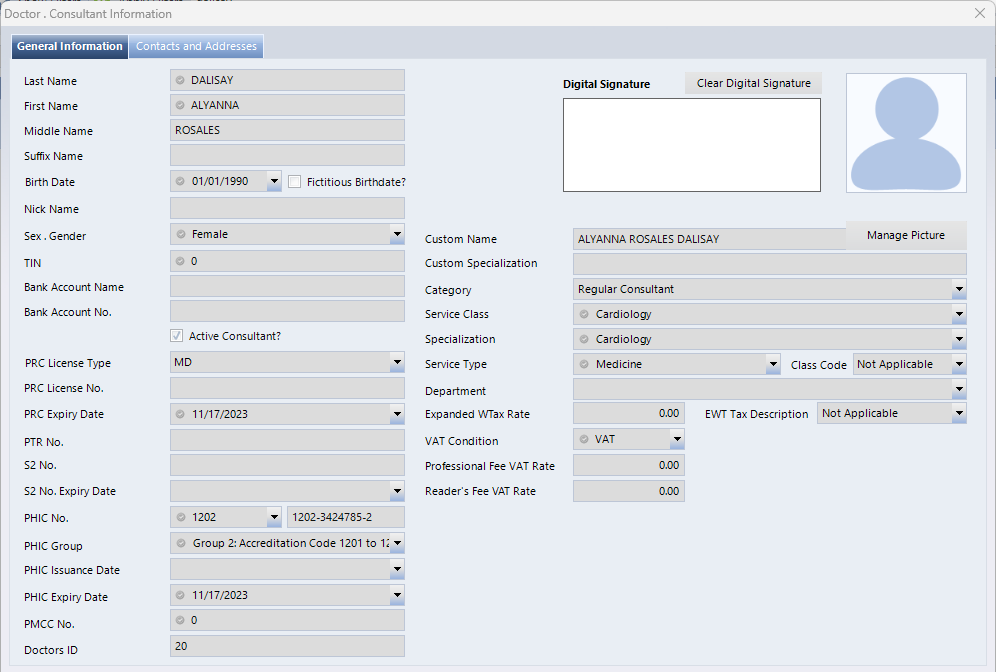Click the Nick Name field
996x672 pixels.
(287, 208)
